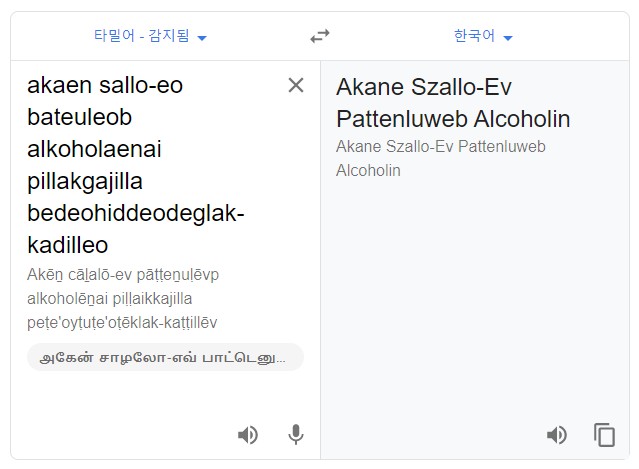Start voice input with microphone
The width and height of the screenshot is (639, 469).
click(296, 434)
